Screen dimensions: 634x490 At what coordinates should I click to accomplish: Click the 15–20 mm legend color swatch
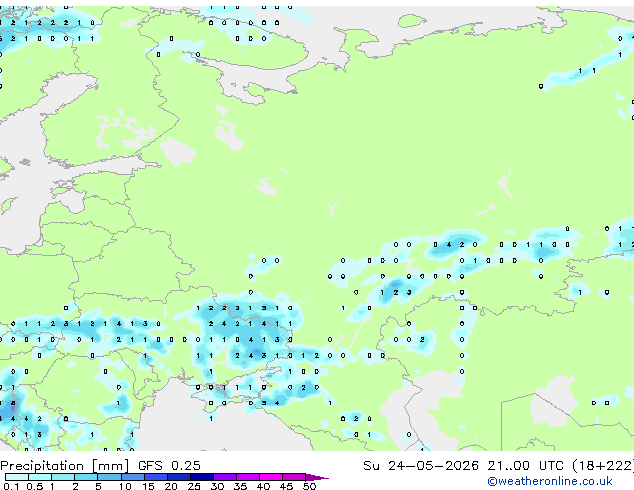click(x=155, y=477)
